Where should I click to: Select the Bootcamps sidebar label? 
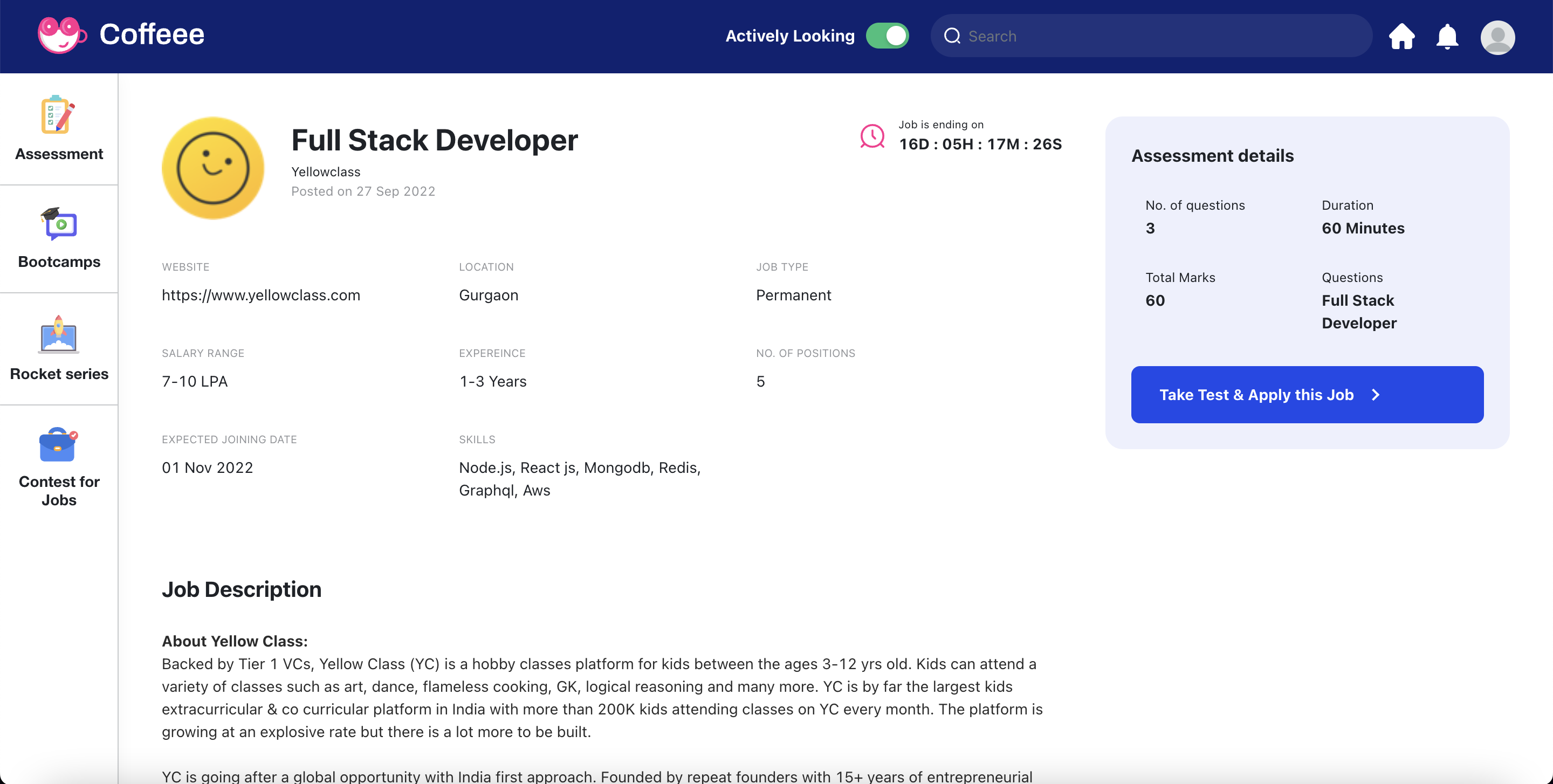pyautogui.click(x=59, y=262)
